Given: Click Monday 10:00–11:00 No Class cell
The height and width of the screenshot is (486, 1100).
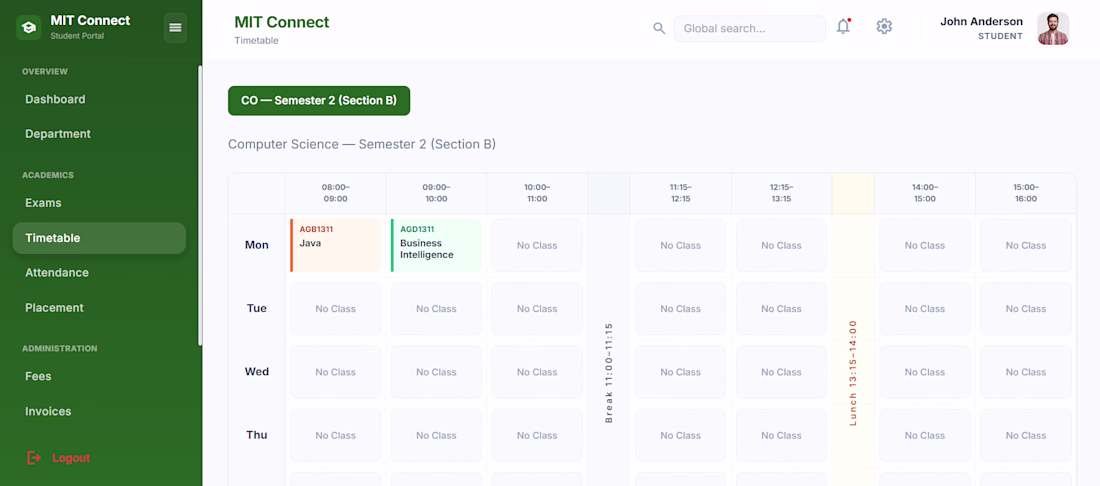Looking at the screenshot, I should [537, 245].
